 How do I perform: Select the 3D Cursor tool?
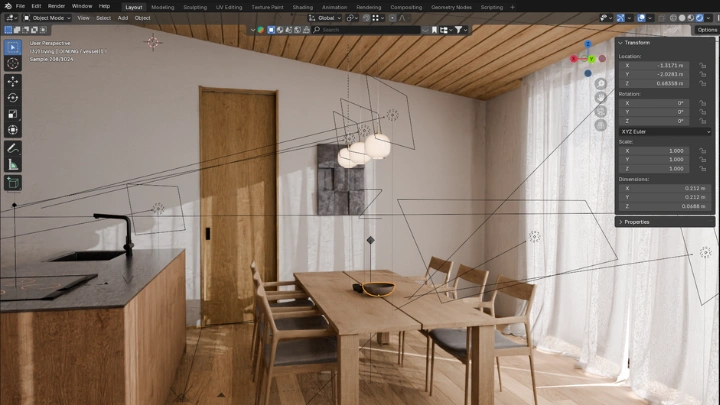click(x=13, y=63)
